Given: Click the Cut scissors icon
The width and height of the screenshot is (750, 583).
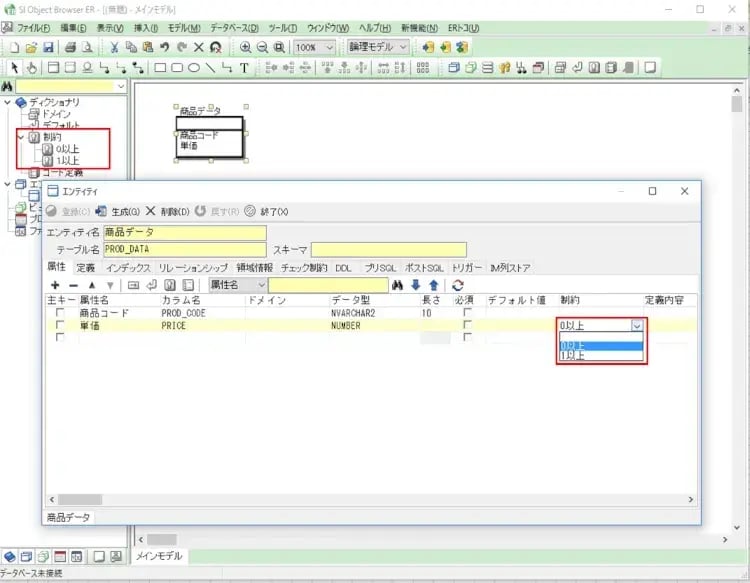Looking at the screenshot, I should [114, 47].
